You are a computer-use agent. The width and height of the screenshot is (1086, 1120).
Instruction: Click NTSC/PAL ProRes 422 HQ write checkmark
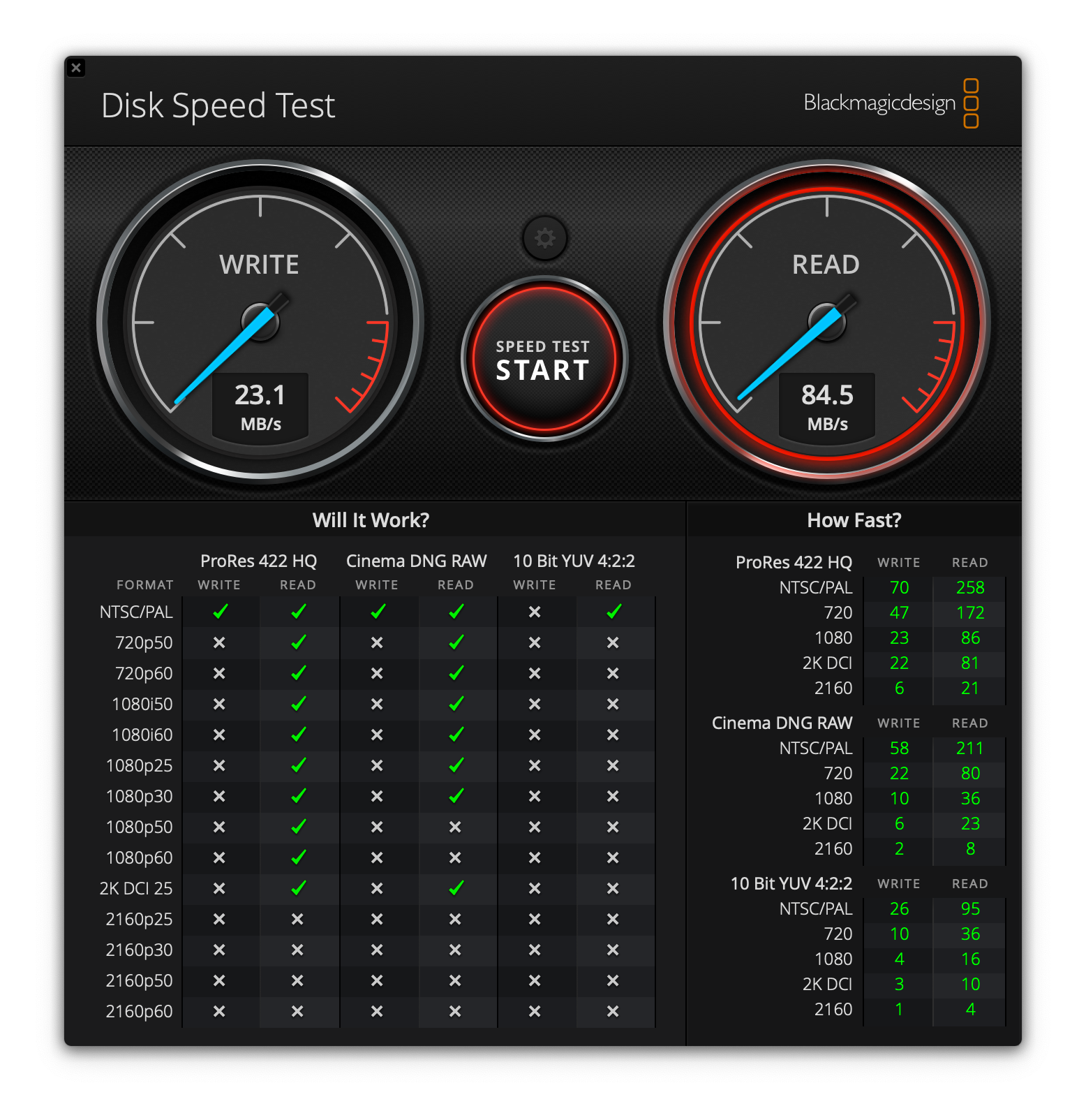(221, 612)
